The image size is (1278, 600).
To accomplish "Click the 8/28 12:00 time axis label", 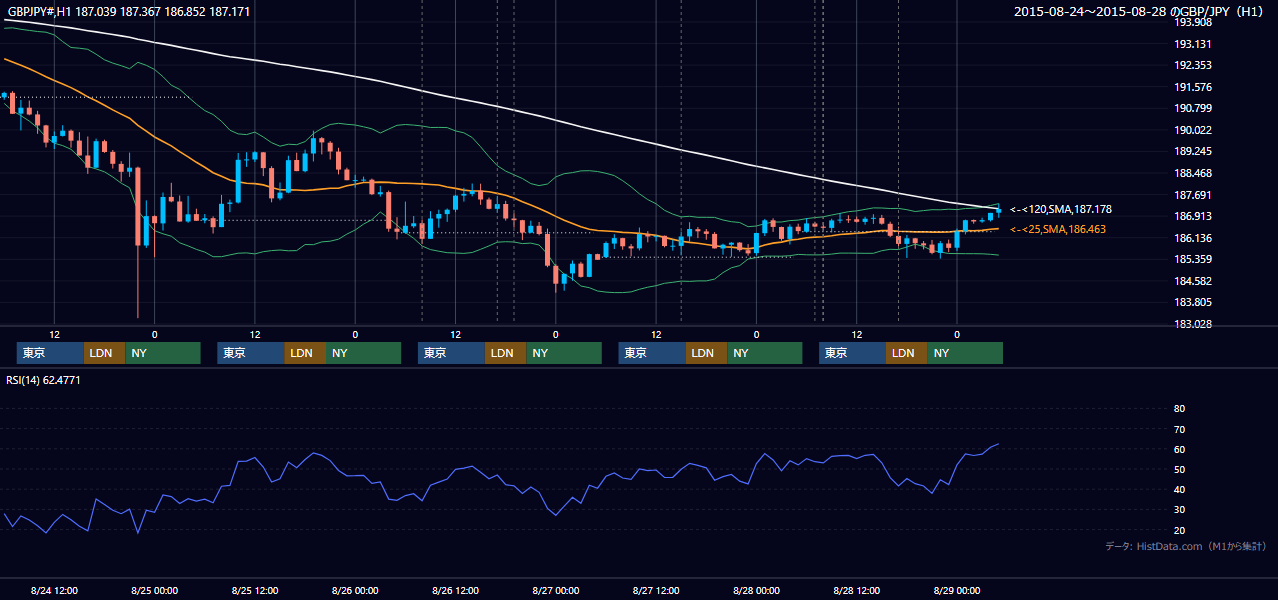I will point(856,590).
